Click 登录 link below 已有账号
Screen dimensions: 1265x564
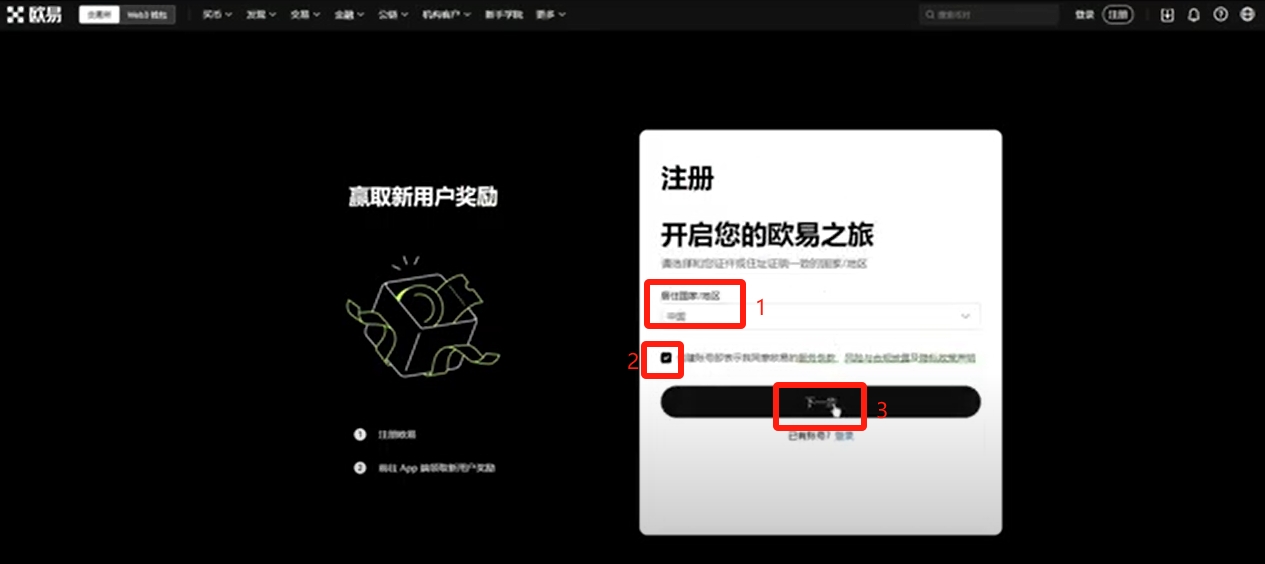(x=845, y=436)
